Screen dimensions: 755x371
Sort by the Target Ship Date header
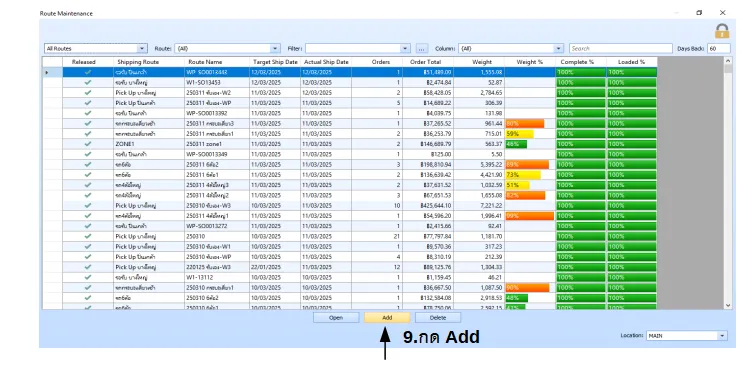click(x=275, y=62)
